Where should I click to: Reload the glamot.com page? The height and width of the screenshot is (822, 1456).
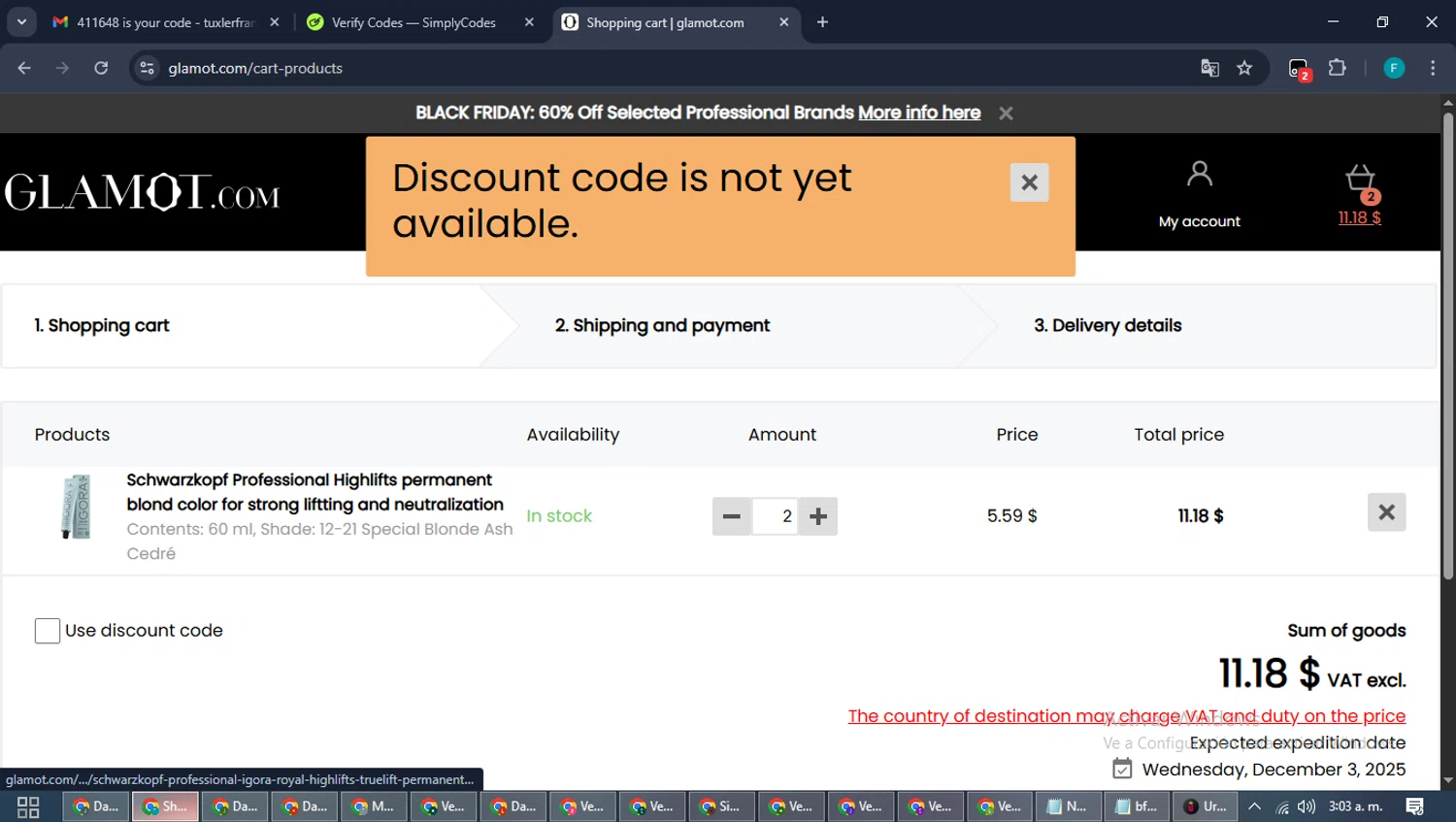click(x=101, y=68)
